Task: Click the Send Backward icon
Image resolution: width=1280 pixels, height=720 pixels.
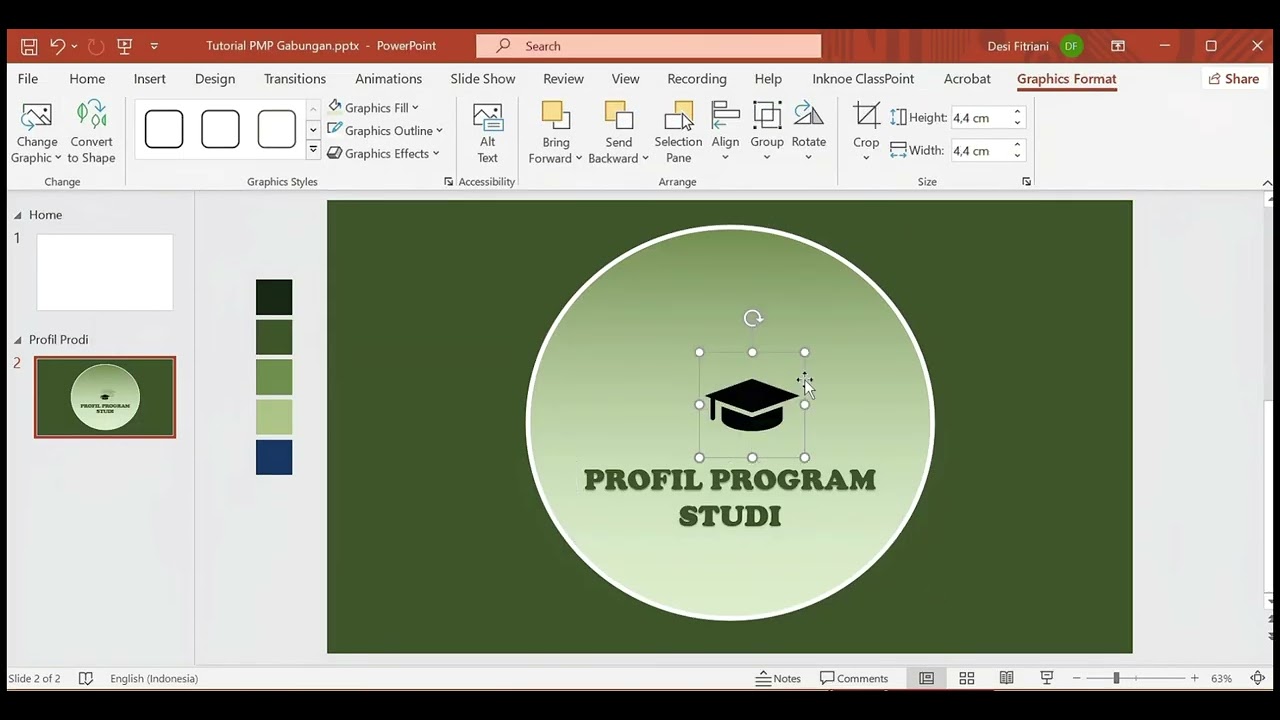Action: [619, 117]
